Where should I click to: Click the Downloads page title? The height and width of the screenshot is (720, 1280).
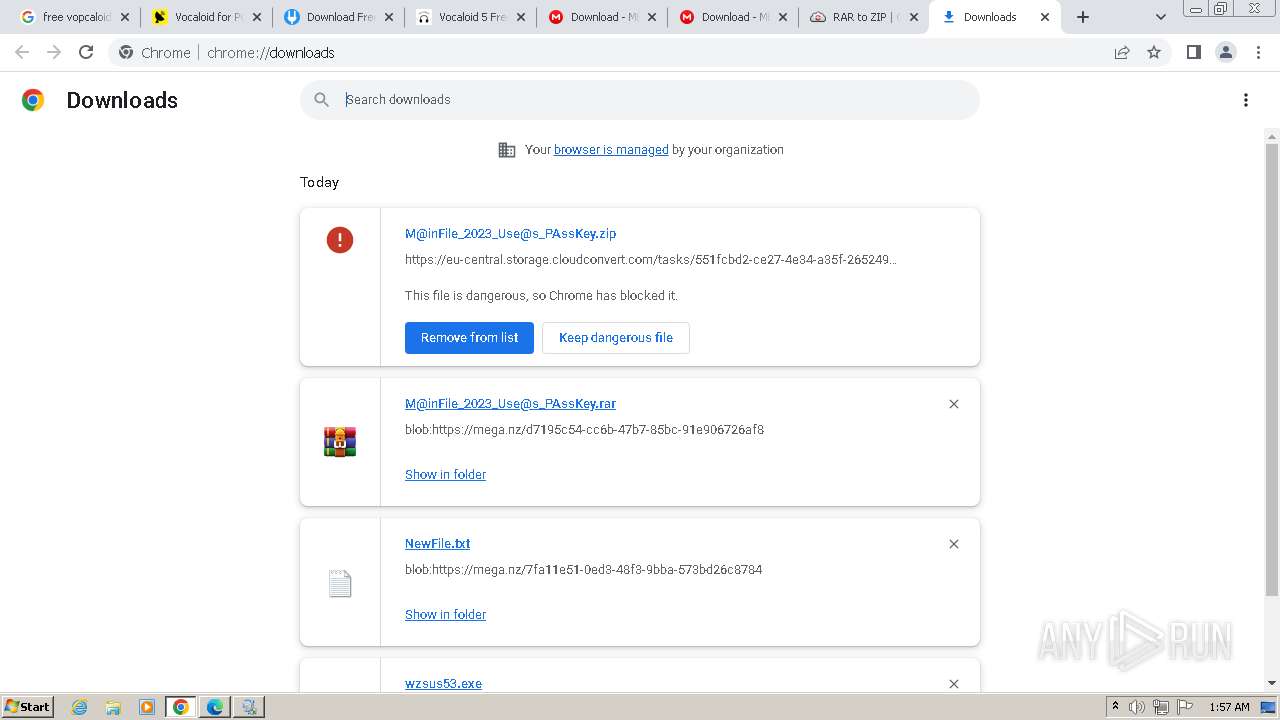pos(122,100)
